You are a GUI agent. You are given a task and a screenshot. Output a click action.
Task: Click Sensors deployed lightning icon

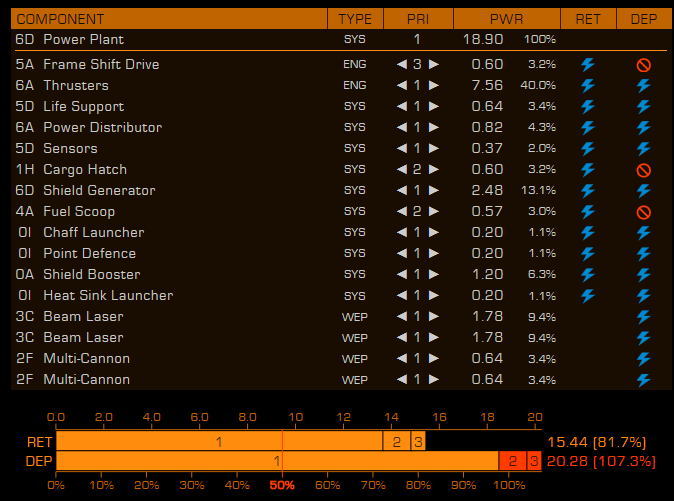[x=643, y=149]
